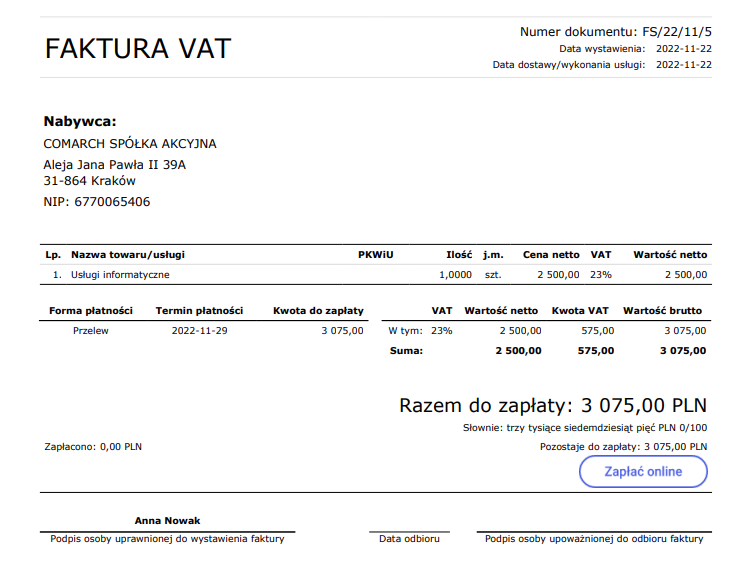This screenshot has height=562, width=751.
Task: Click Podpis osoby upoważnionej do odbioru faktury
Action: [x=594, y=539]
